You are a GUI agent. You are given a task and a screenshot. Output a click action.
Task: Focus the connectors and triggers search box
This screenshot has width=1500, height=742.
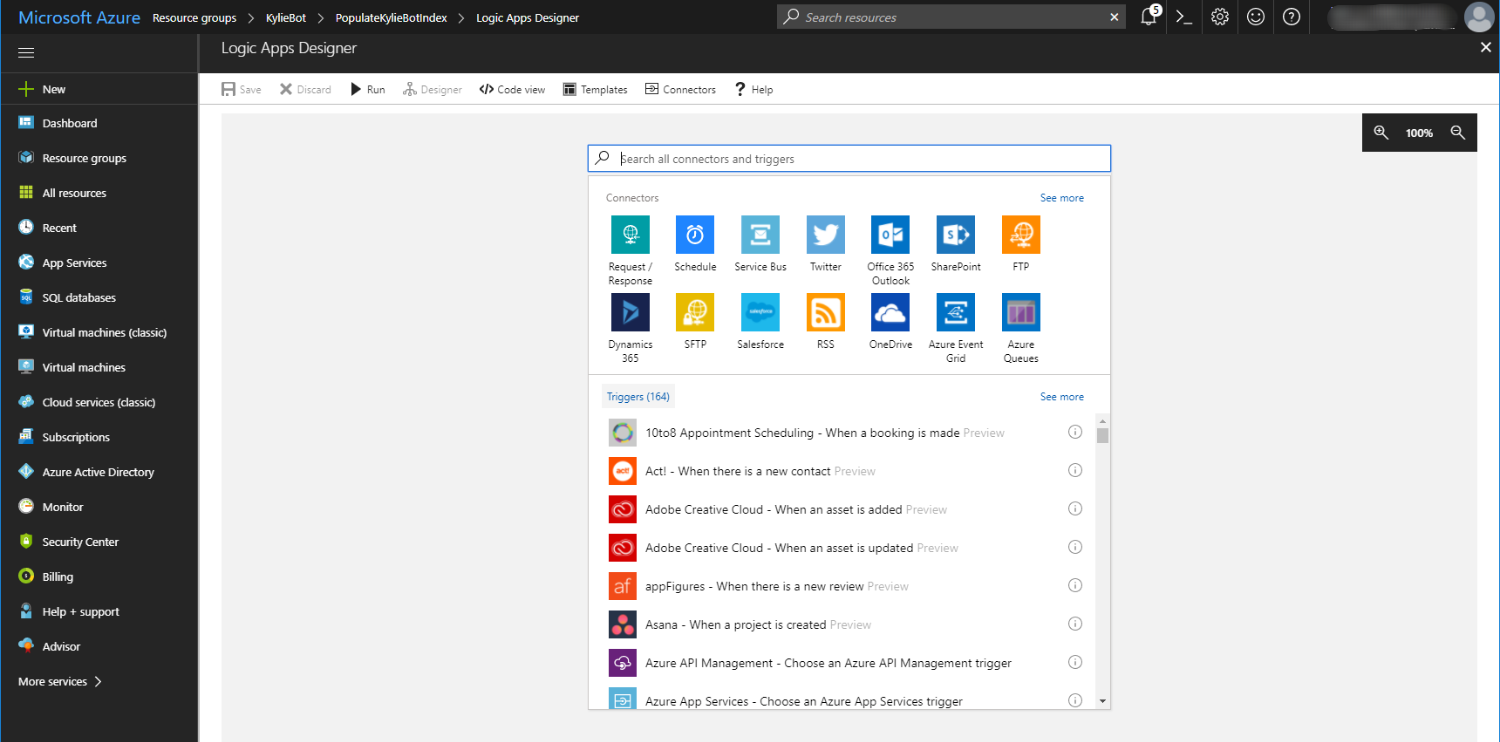[860, 159]
